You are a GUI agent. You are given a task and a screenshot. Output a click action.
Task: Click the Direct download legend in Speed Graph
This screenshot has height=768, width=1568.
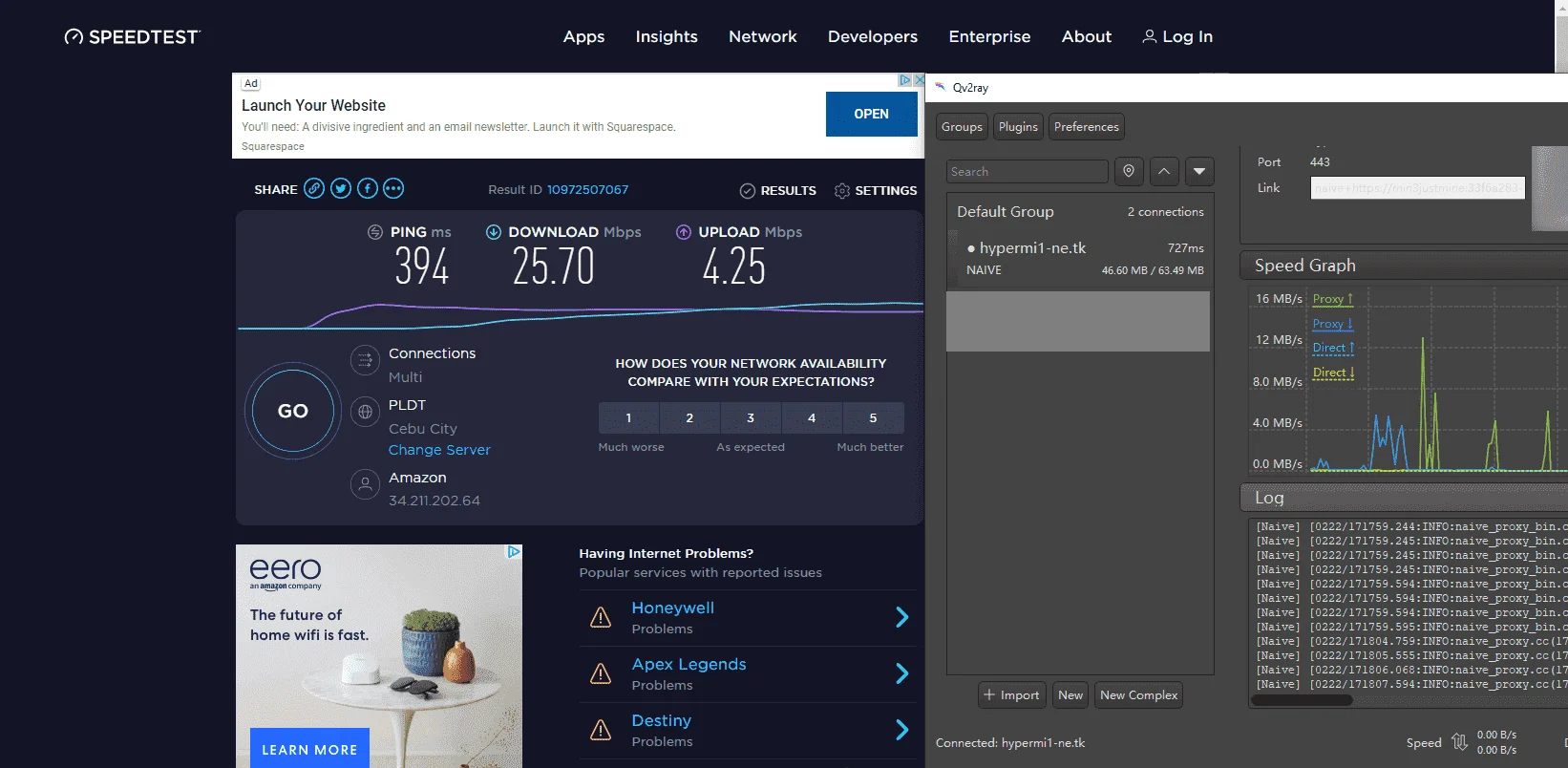[x=1333, y=373]
